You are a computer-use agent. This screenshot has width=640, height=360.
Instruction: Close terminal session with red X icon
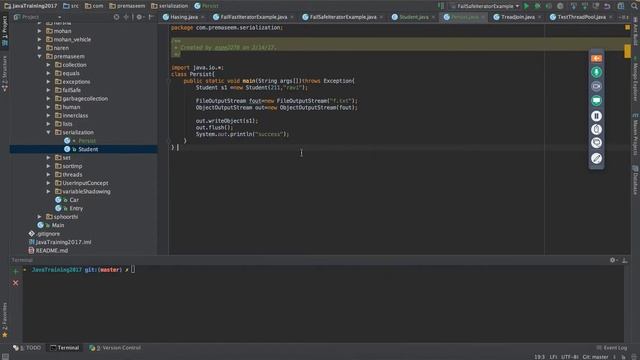[x=16, y=283]
